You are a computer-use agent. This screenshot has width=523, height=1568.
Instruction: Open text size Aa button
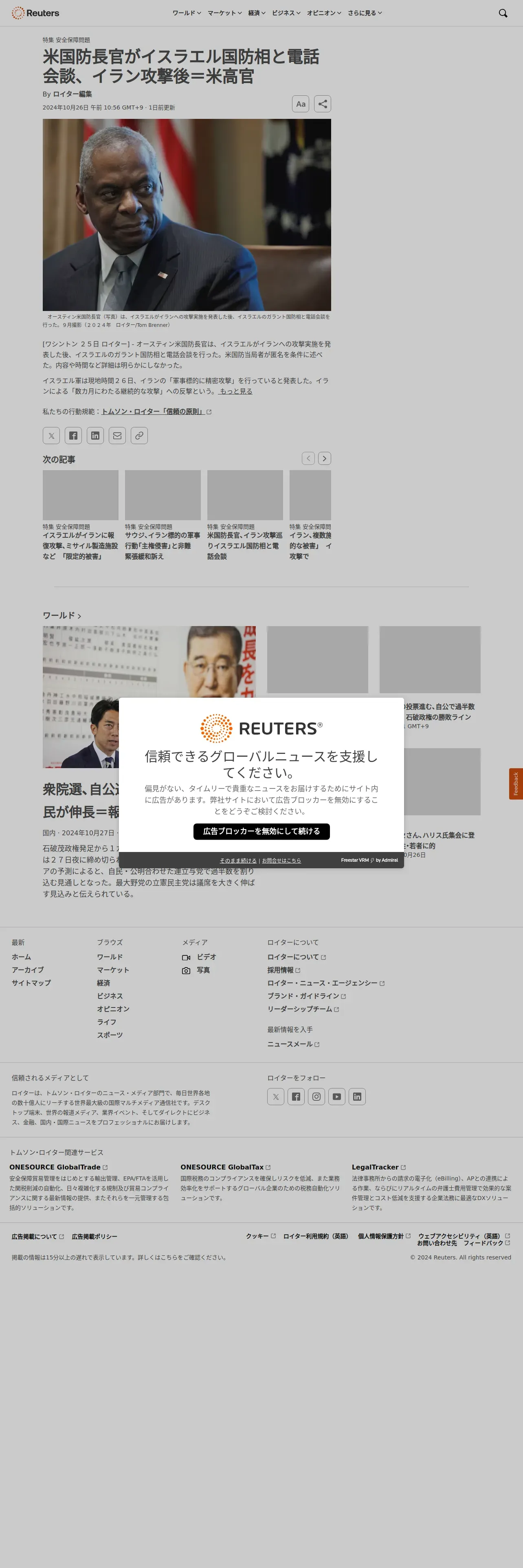click(x=301, y=104)
